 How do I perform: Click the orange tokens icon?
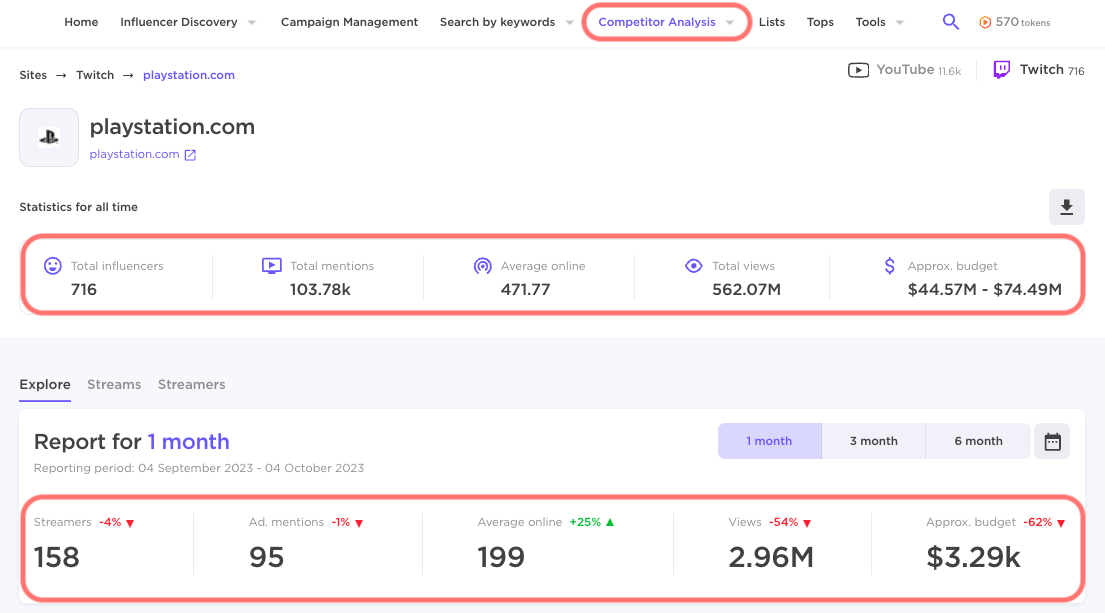(x=985, y=22)
